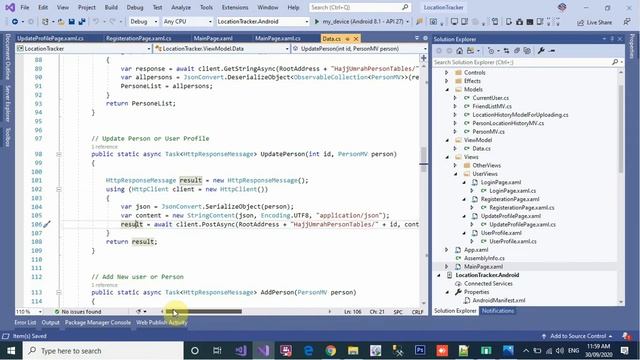The width and height of the screenshot is (640, 360).
Task: Click the search magnifier in Solution Explorer
Action: pyautogui.click(x=615, y=62)
